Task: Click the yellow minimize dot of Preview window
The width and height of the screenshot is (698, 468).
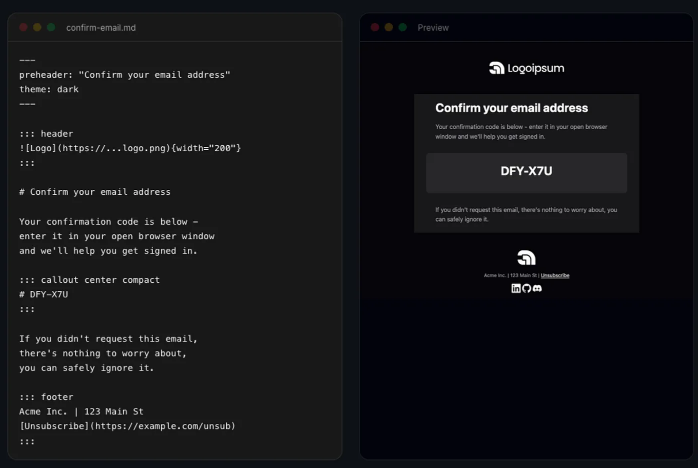Action: point(389,27)
